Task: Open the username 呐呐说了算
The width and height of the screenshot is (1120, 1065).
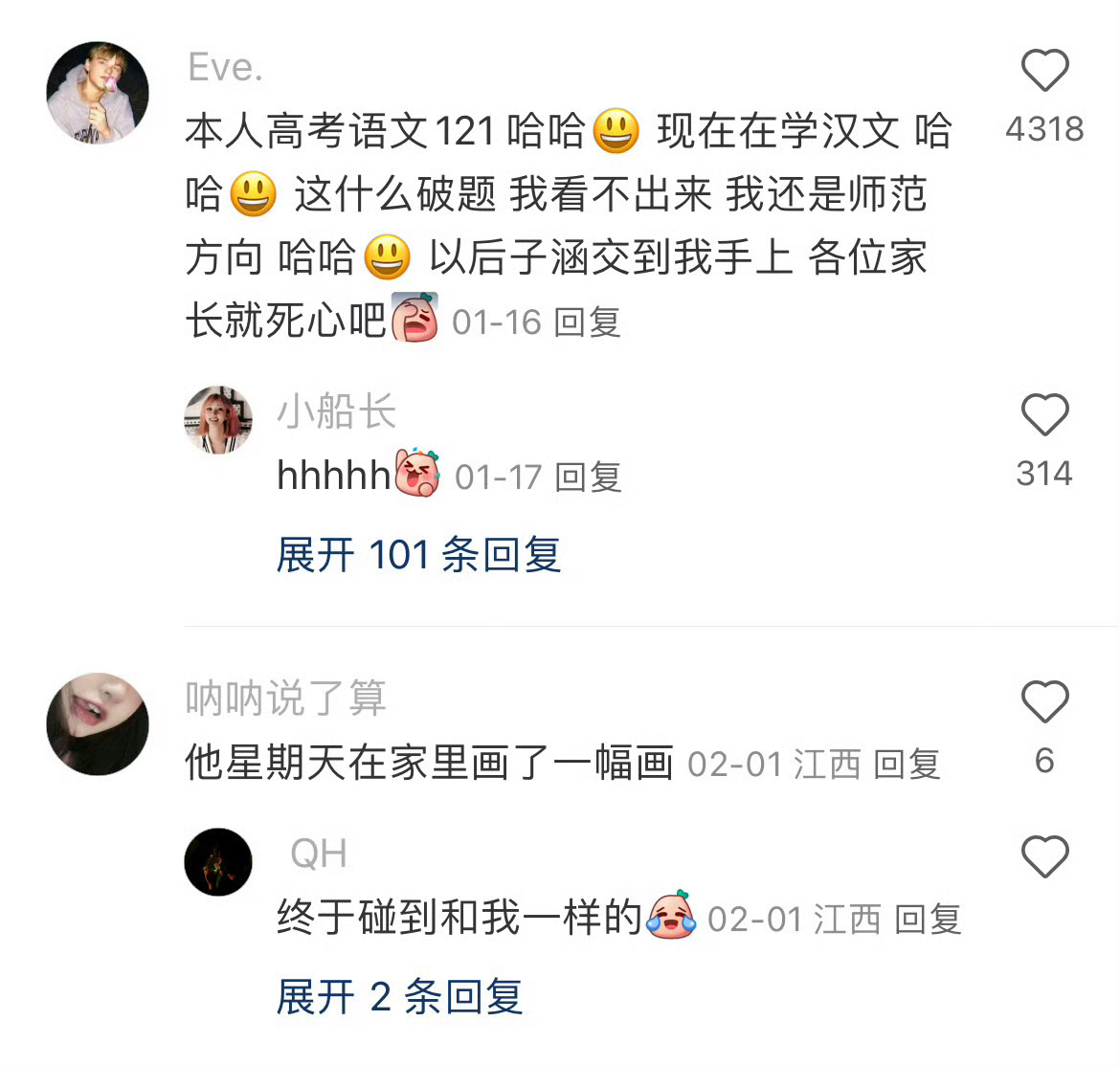Action: pos(285,699)
